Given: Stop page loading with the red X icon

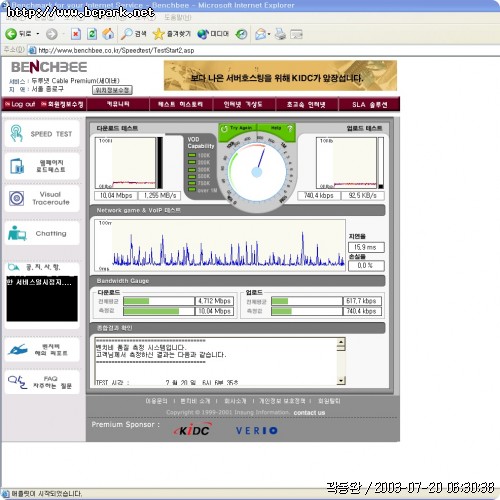Looking at the screenshot, I should (x=76, y=34).
